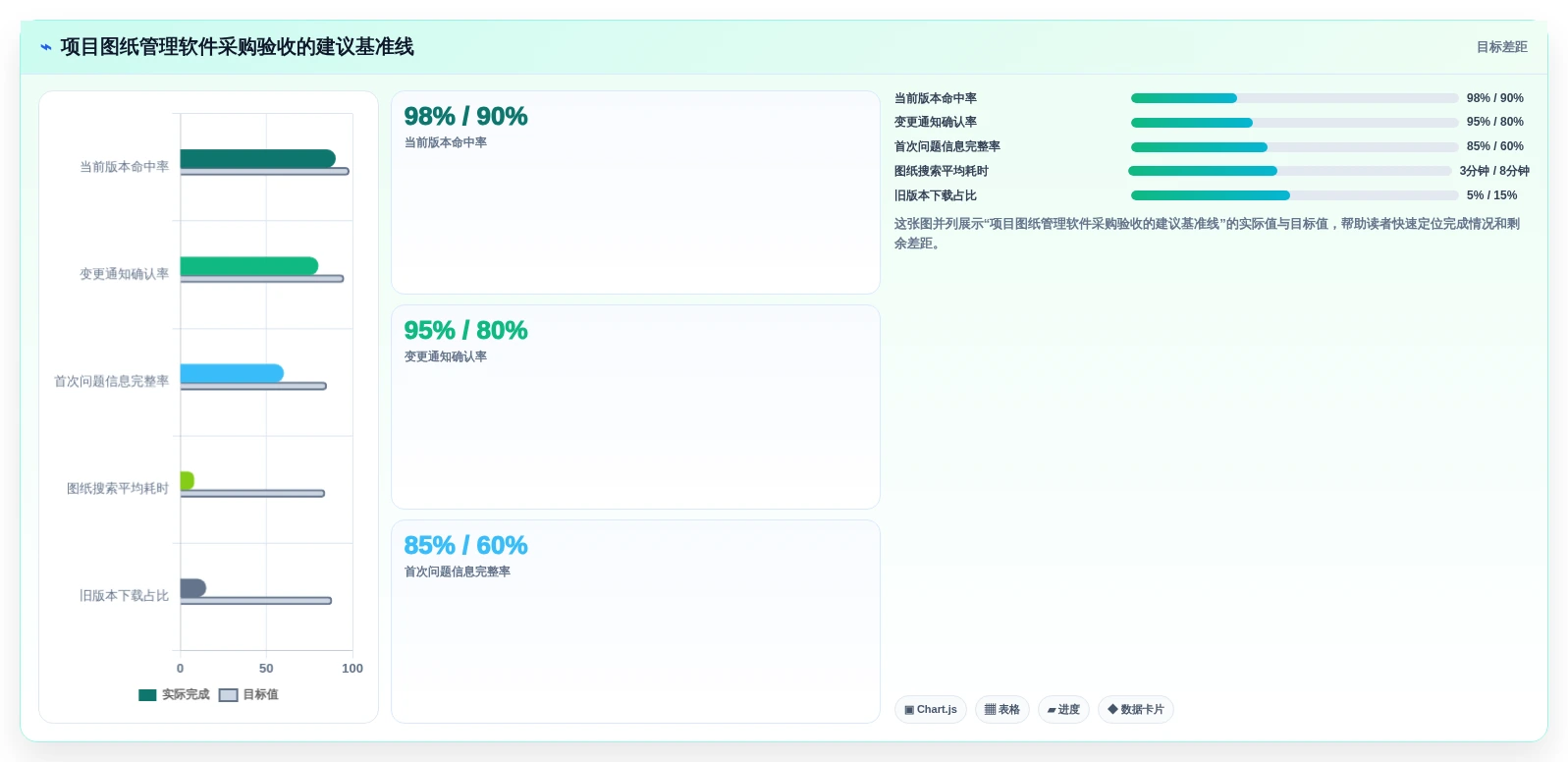Click the 图纸搜索平均耗时 progress bar
Screen dimensions: 1568x762
1290,171
